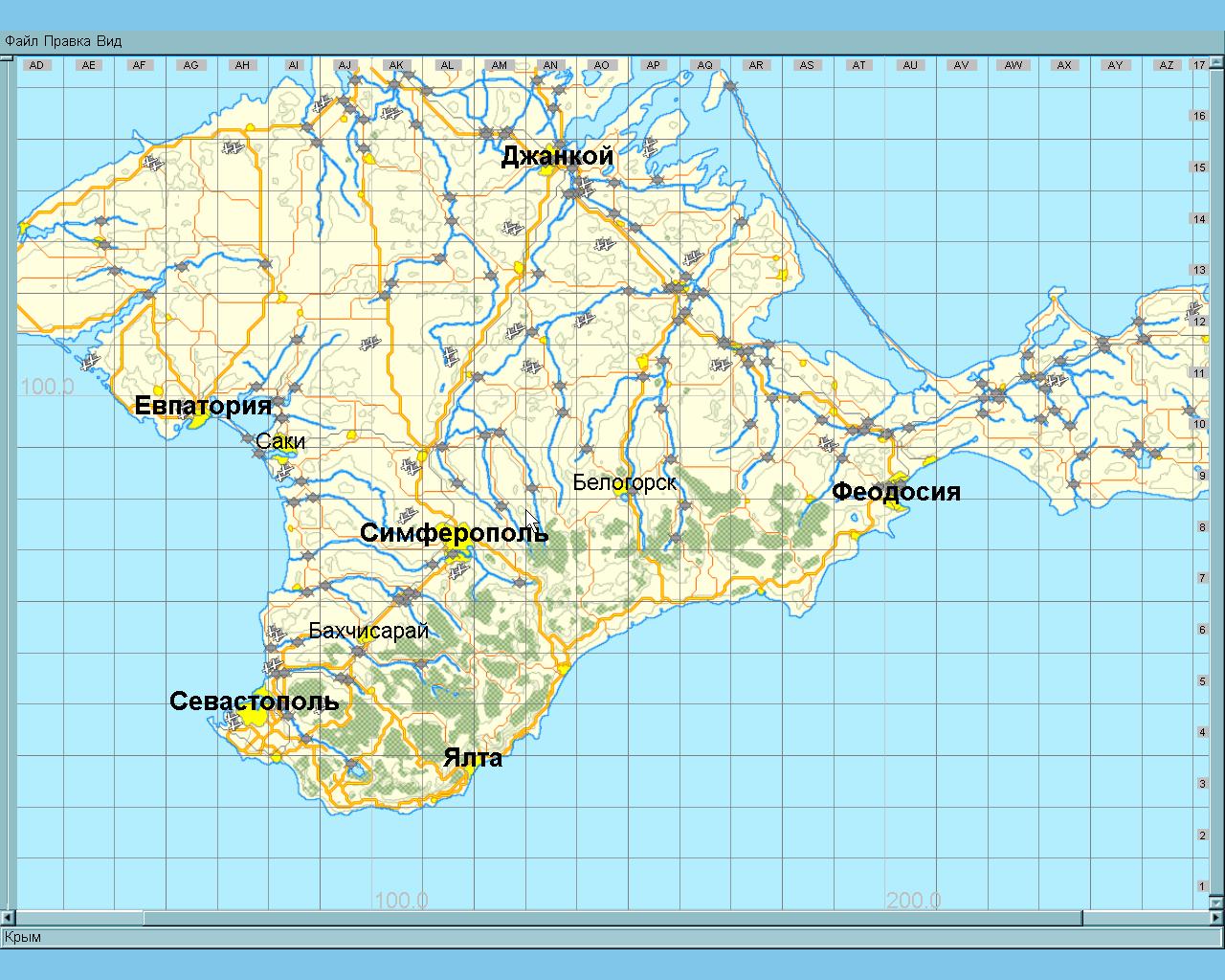Click the horizontal scrollbar right arrow
The image size is (1225, 980).
pos(1216,919)
